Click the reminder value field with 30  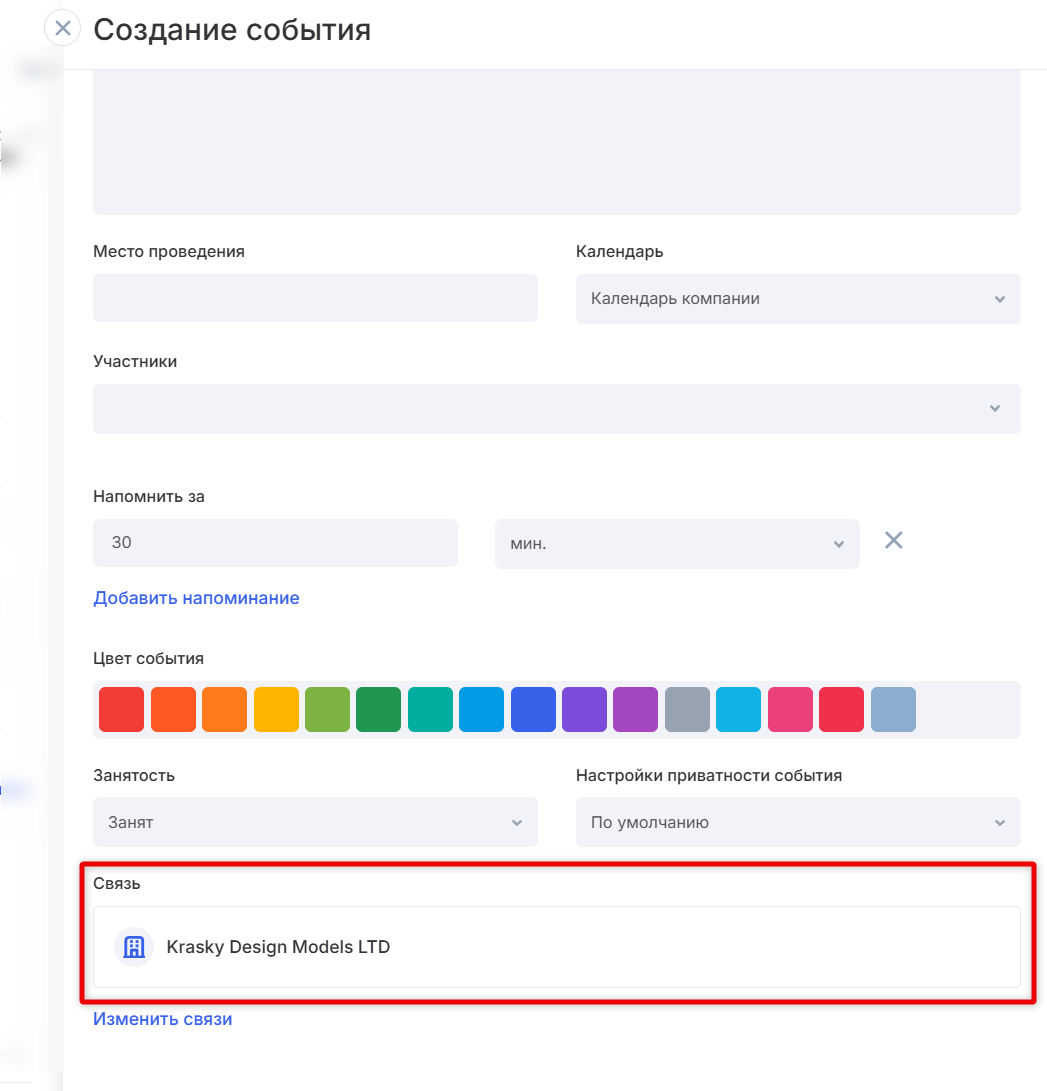(x=275, y=544)
